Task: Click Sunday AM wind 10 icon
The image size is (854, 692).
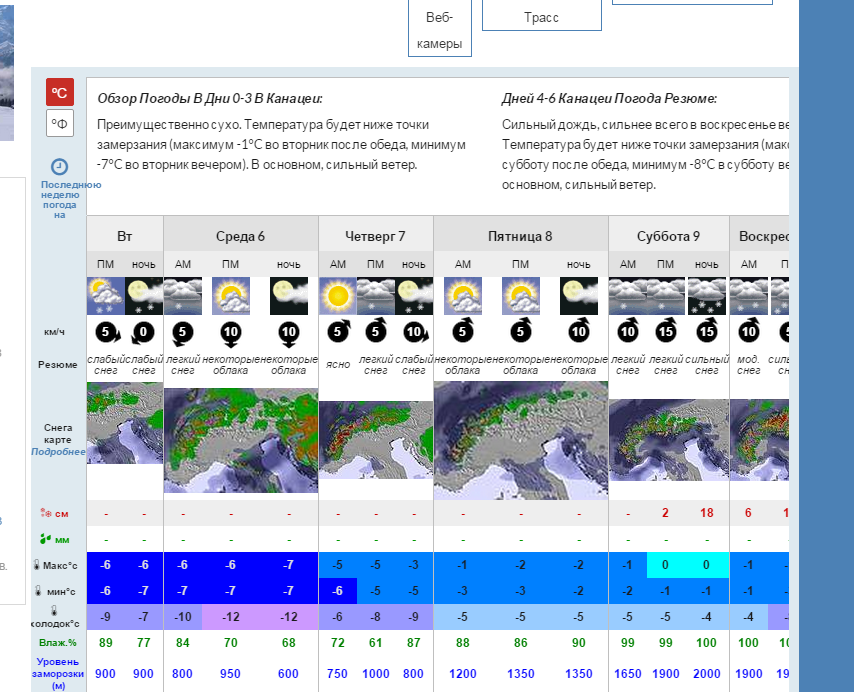Action: 749,331
